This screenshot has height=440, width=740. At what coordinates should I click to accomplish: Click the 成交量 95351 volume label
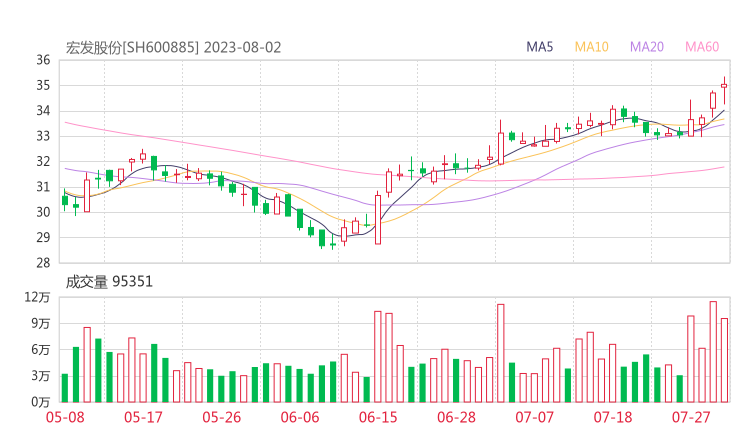point(109,282)
